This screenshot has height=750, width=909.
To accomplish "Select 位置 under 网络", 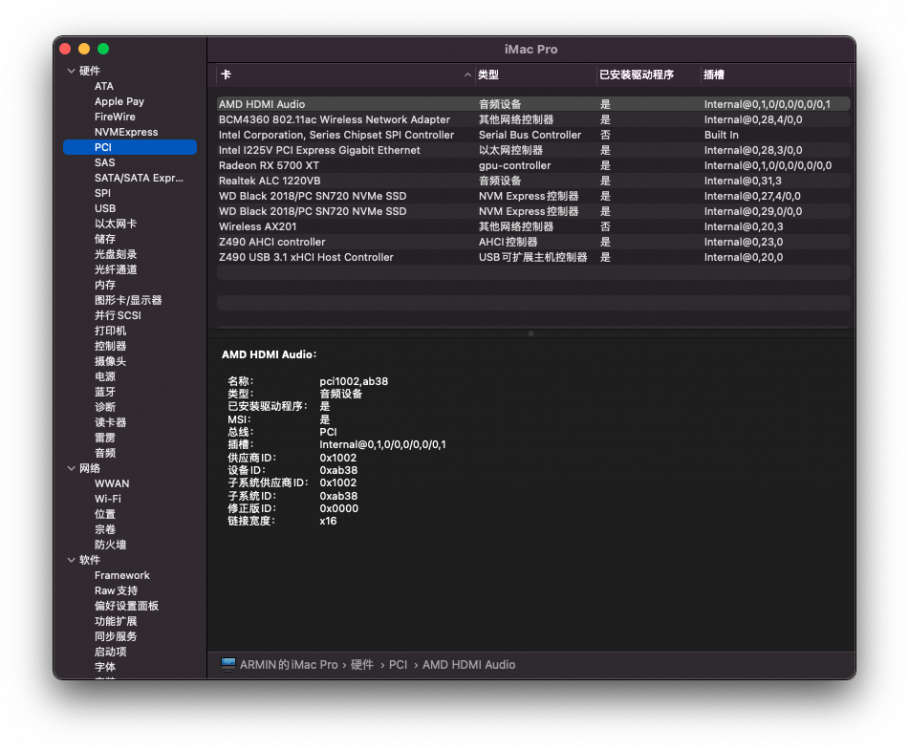I will [x=105, y=514].
